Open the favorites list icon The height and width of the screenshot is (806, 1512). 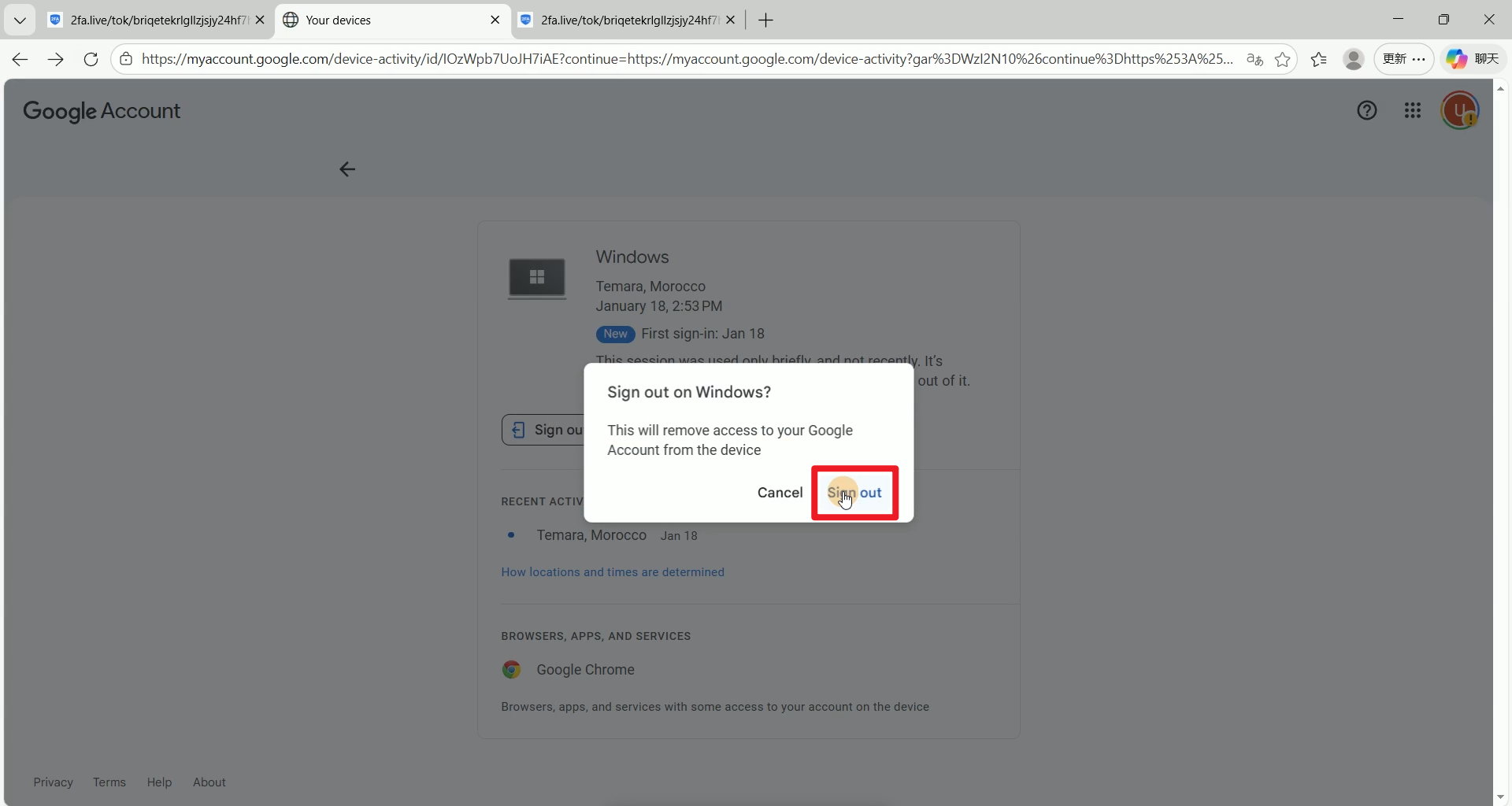[x=1319, y=59]
